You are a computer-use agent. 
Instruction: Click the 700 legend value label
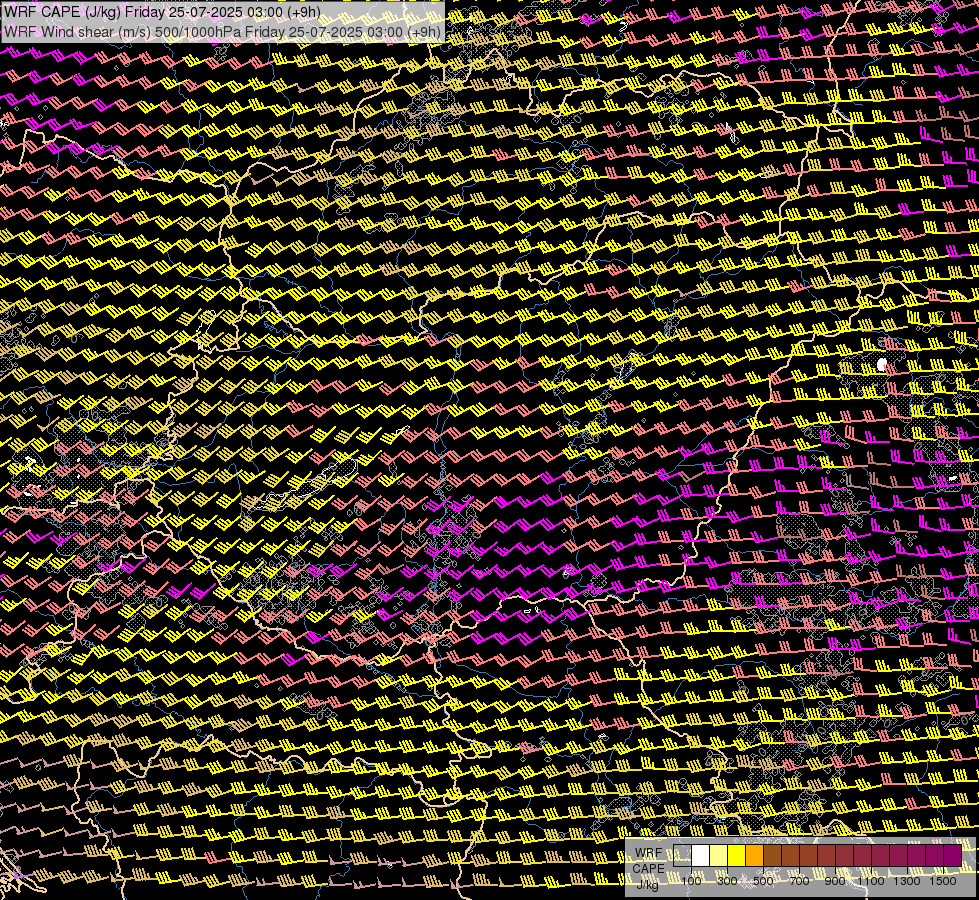click(x=799, y=881)
